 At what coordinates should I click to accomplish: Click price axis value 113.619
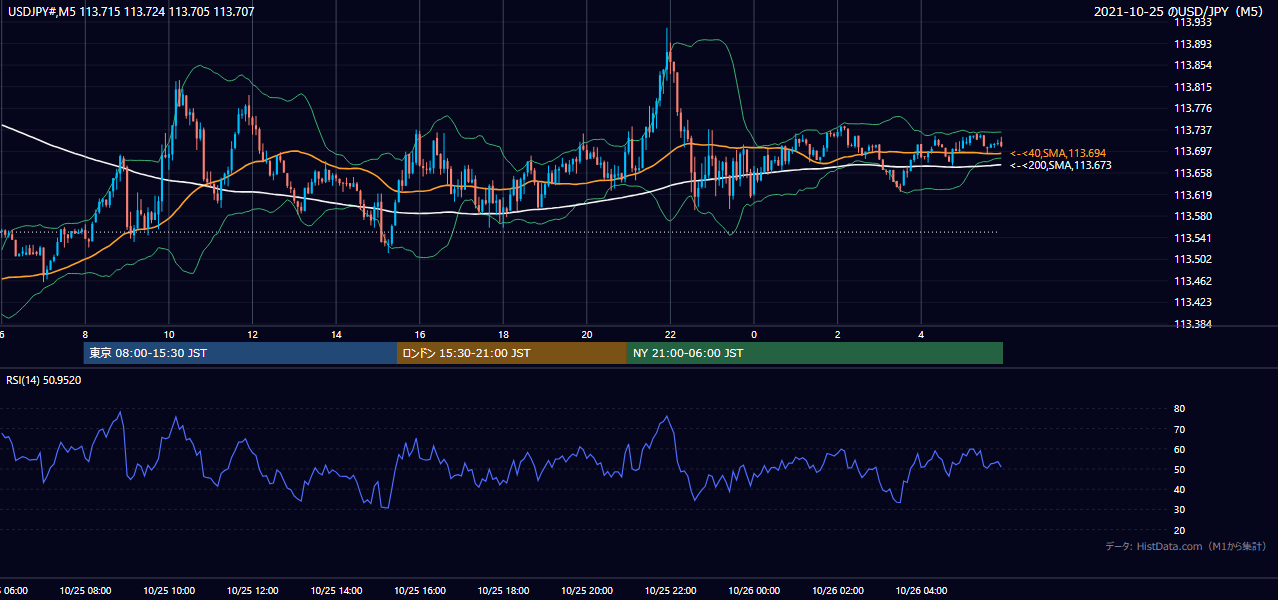point(1192,195)
